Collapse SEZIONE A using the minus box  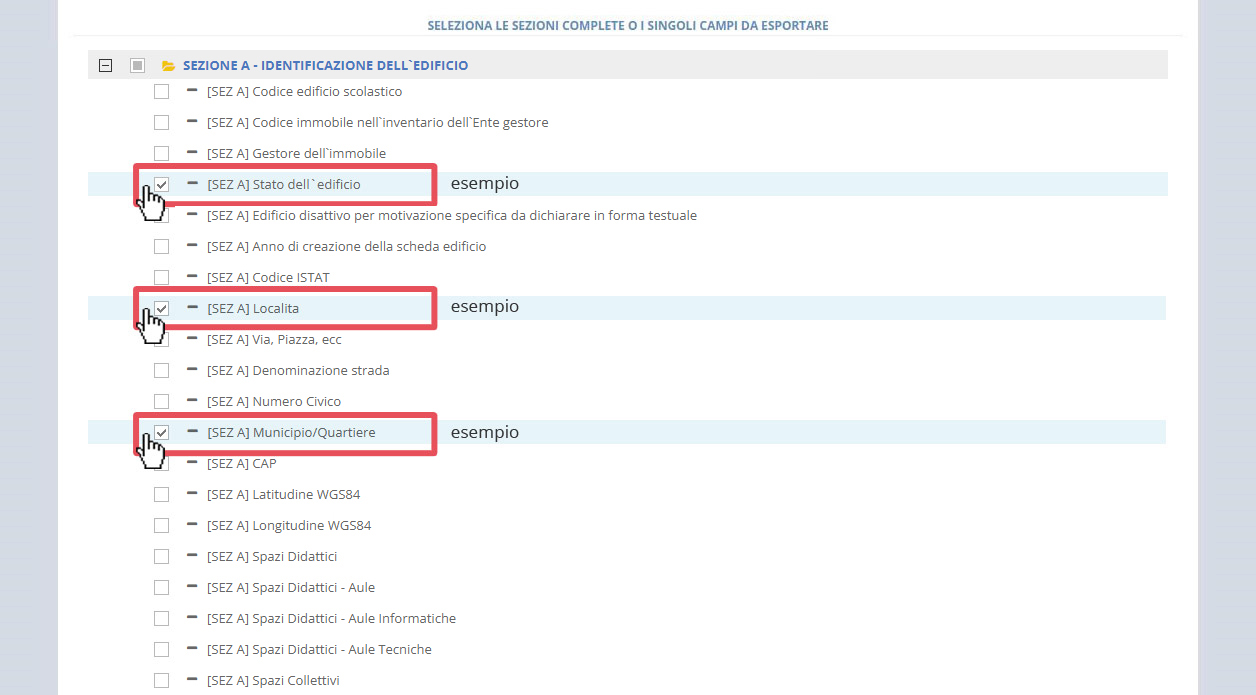tap(105, 64)
